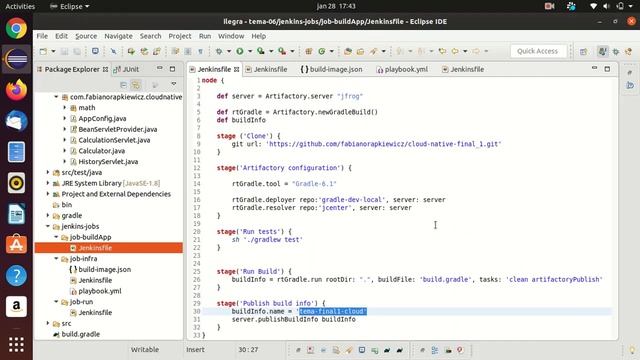The height and width of the screenshot is (360, 640).
Task: Click the Save All toolbar icon
Action: pos(77,51)
